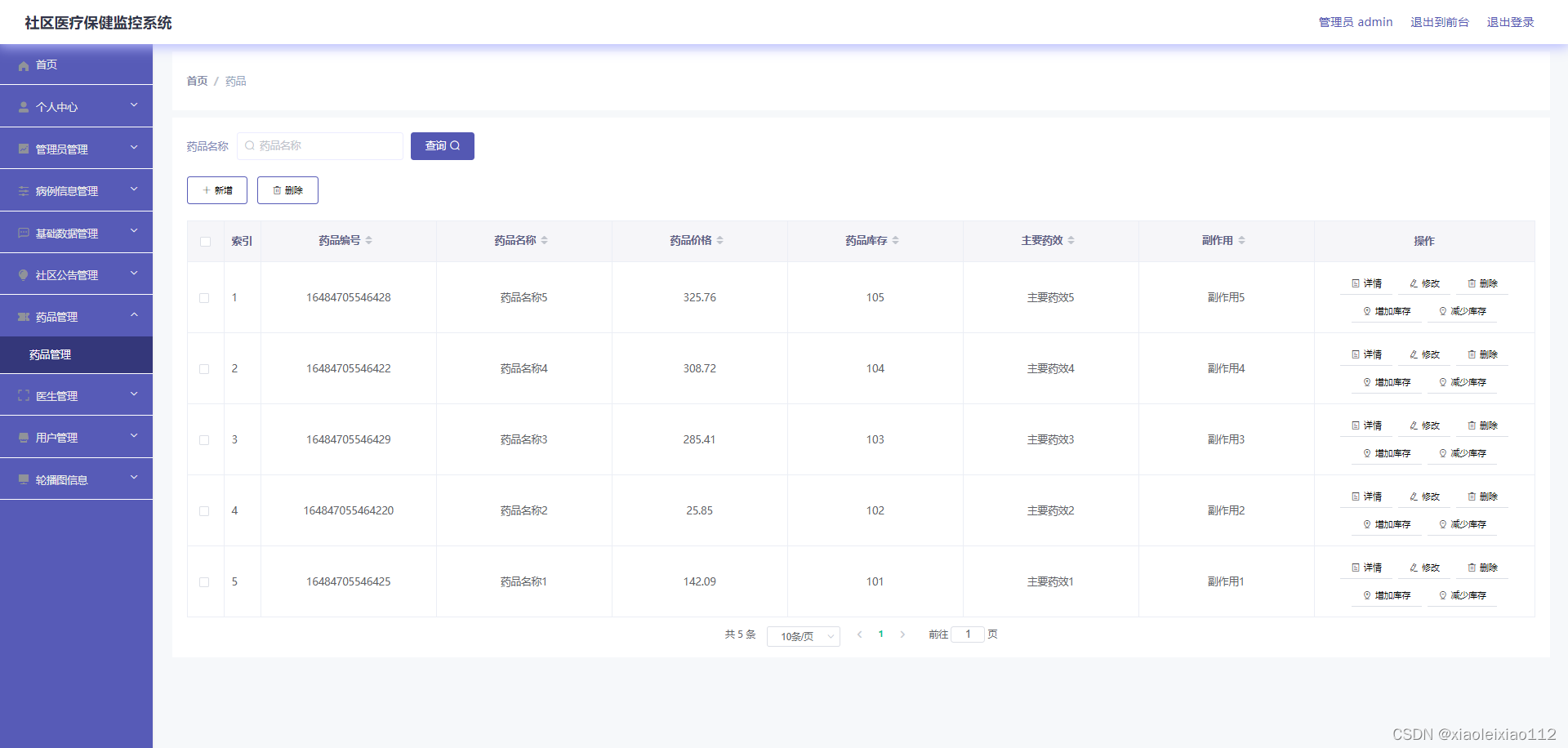
Task: Click the 查询 search button
Action: pos(443,146)
